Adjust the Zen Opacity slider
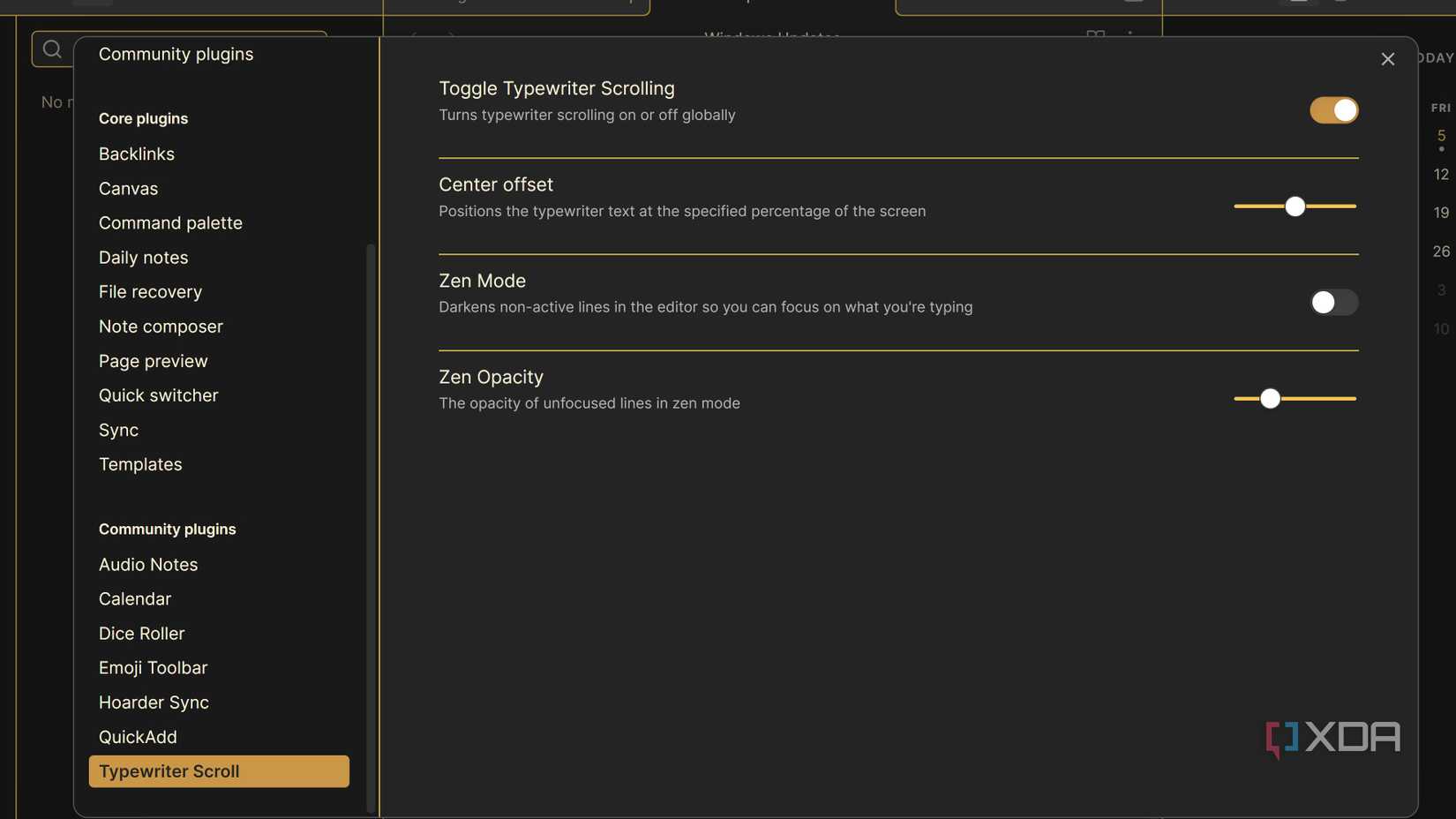Viewport: 1456px width, 819px height. point(1295,399)
